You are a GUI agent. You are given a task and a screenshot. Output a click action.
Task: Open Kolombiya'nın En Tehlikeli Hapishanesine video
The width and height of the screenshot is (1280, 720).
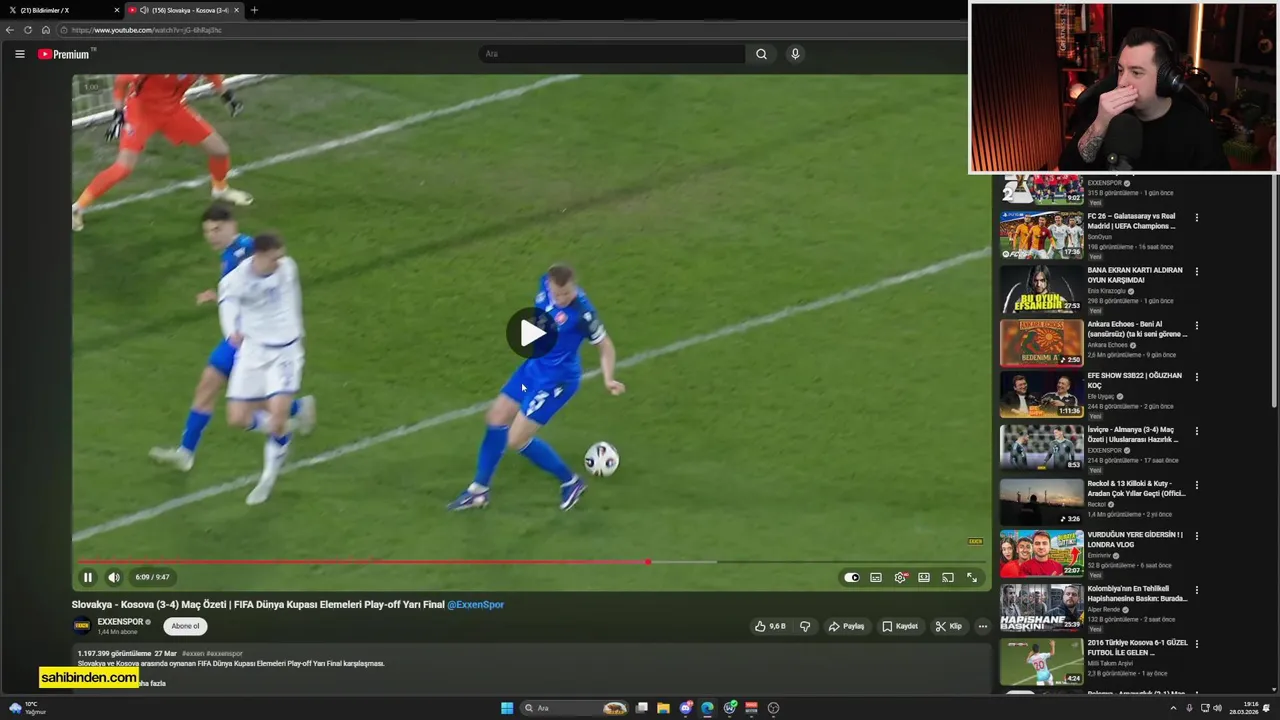click(x=1137, y=593)
